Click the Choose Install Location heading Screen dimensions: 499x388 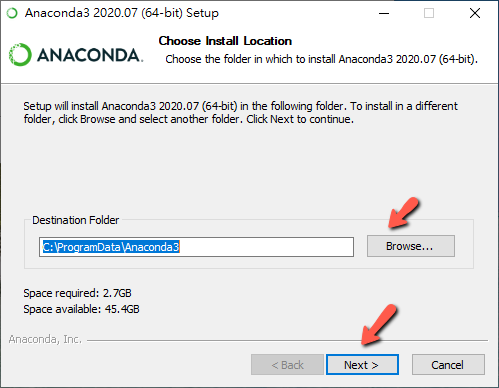(225, 41)
